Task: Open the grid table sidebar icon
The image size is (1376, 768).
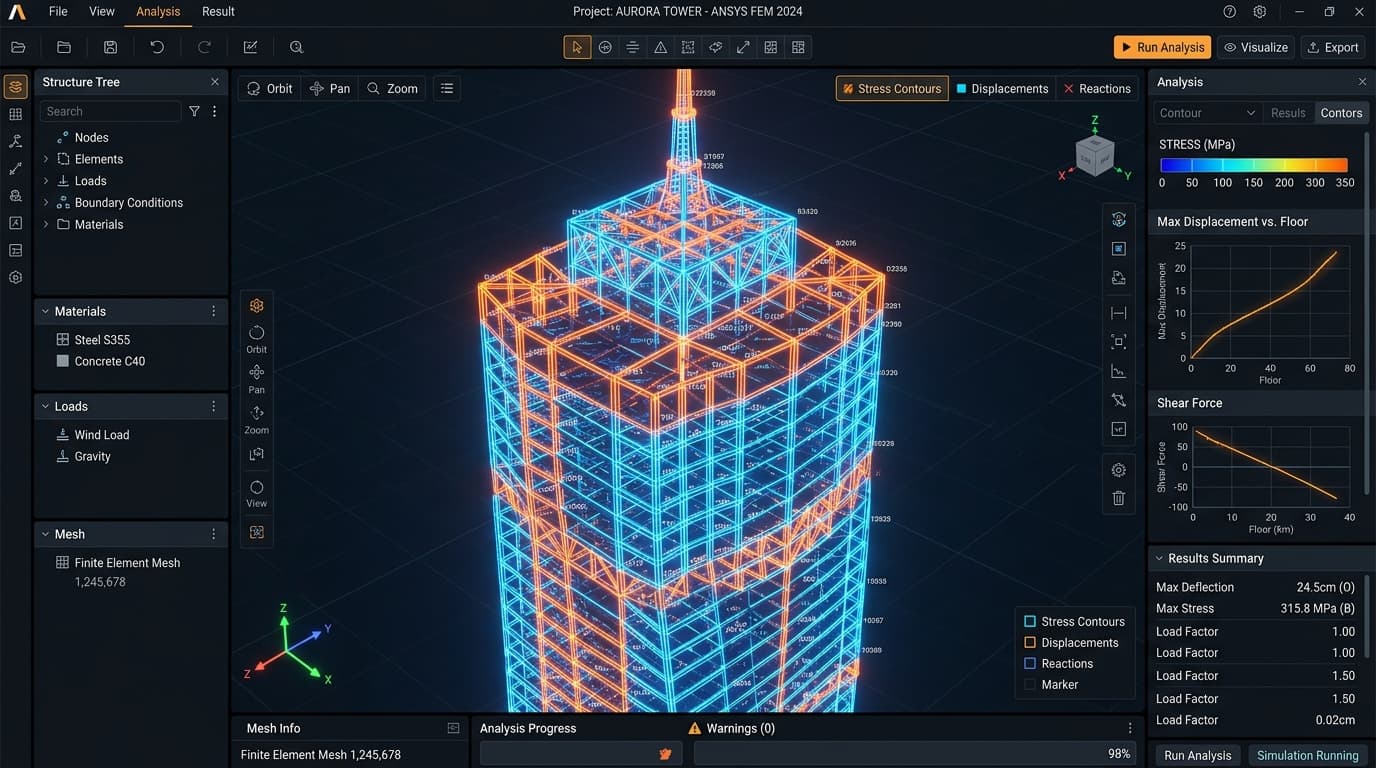Action: 16,114
